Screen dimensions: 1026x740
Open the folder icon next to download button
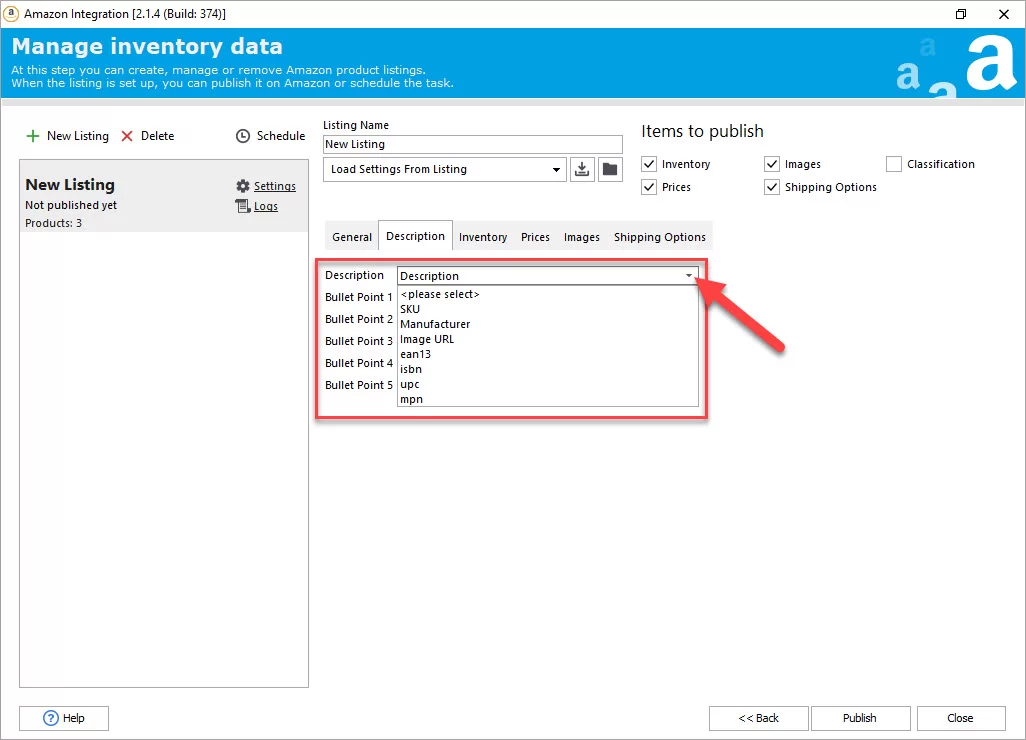610,169
